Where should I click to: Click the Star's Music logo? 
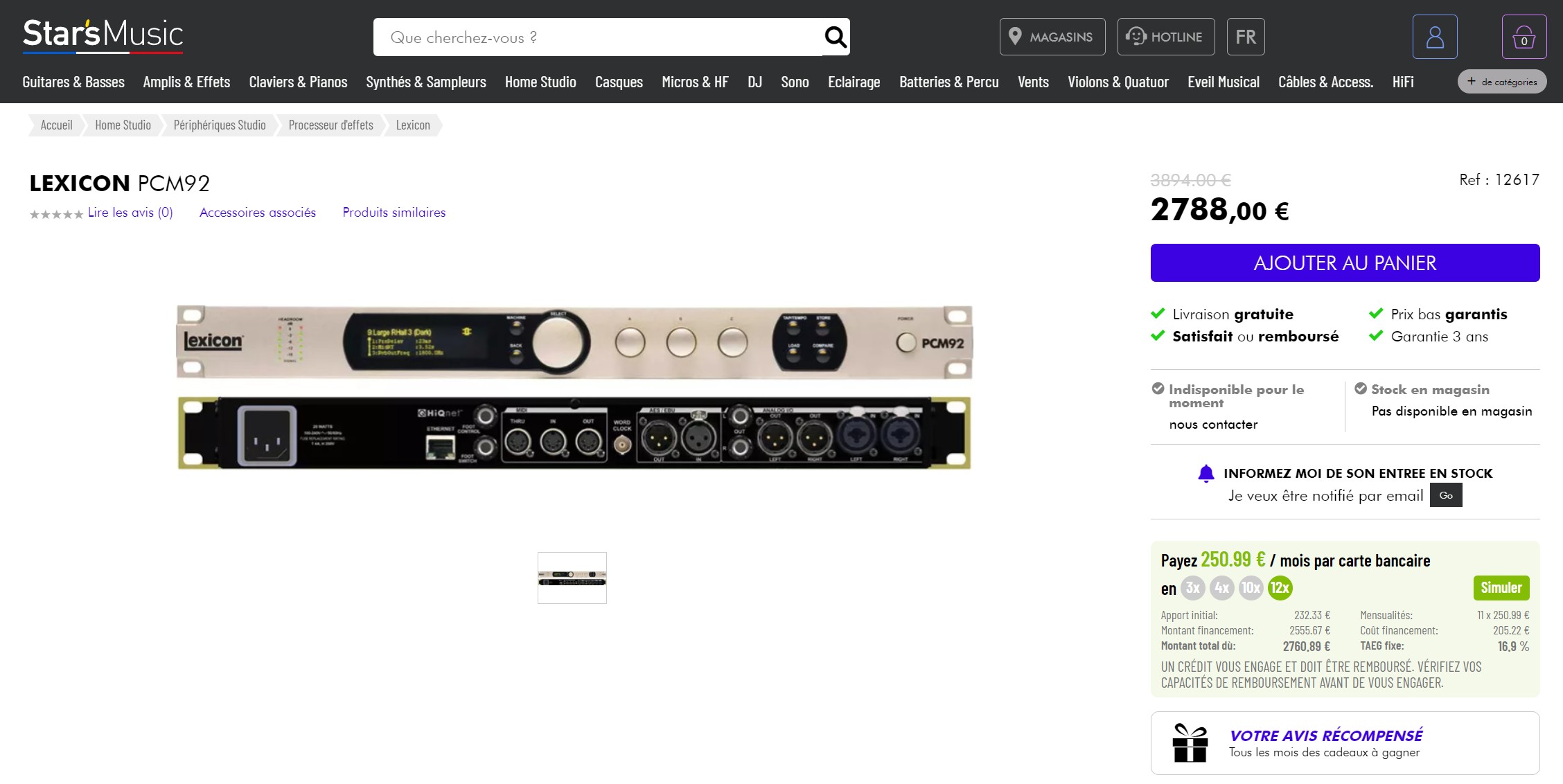103,35
